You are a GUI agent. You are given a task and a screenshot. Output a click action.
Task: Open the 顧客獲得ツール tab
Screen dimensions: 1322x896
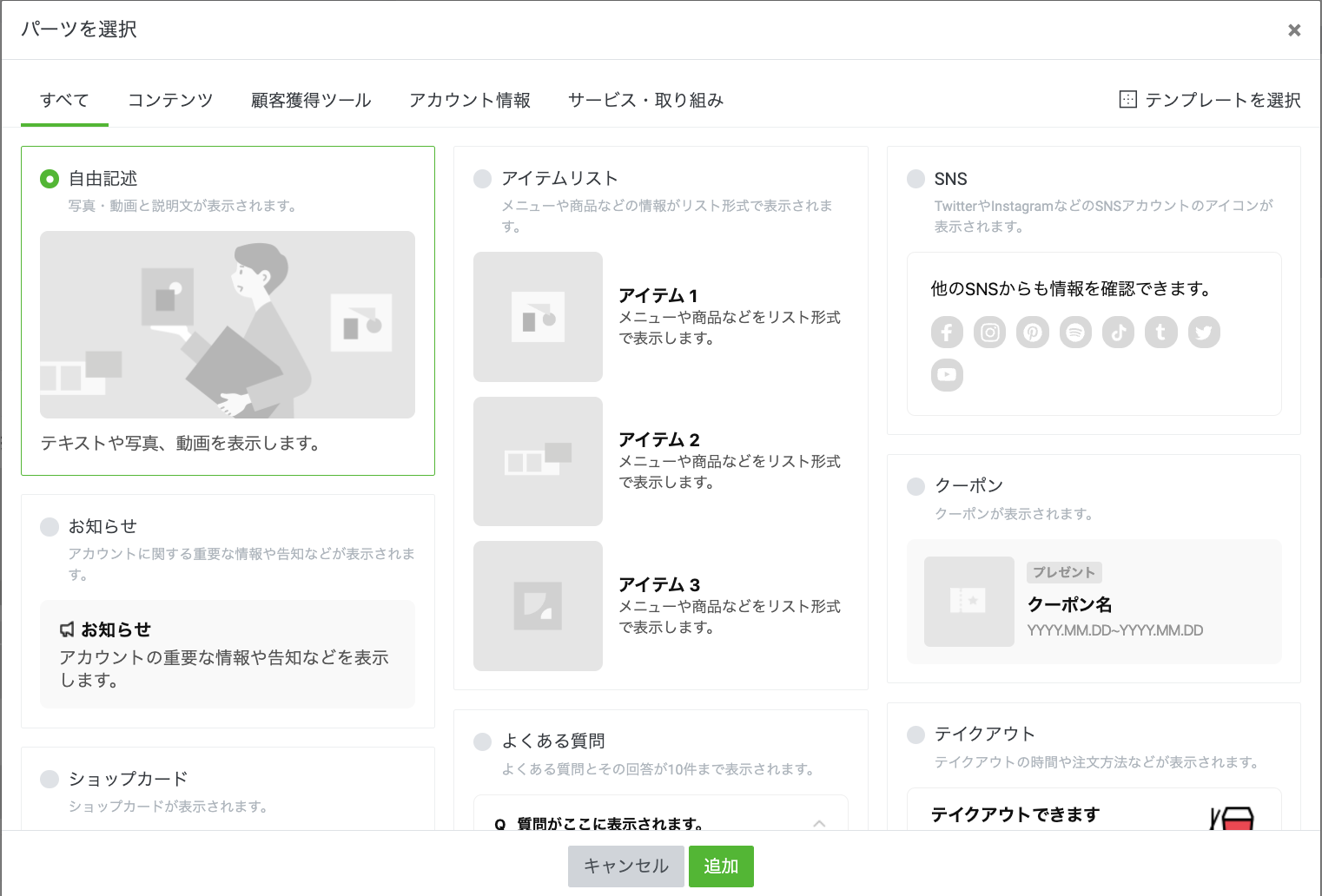(311, 101)
